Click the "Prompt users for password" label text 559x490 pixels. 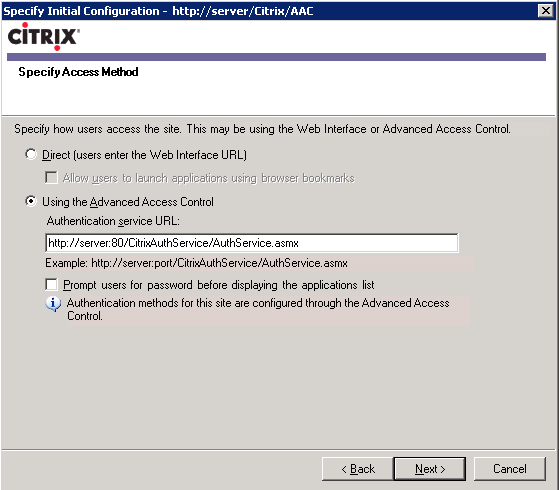219,285
